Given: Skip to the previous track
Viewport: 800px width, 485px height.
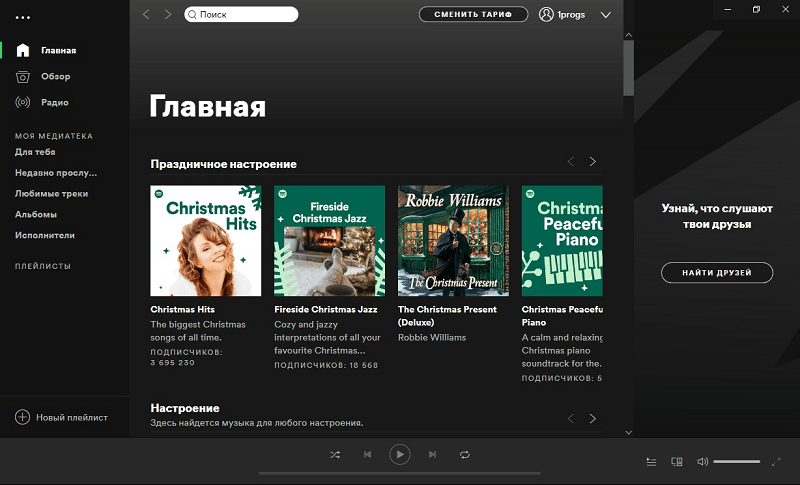Looking at the screenshot, I should point(367,454).
